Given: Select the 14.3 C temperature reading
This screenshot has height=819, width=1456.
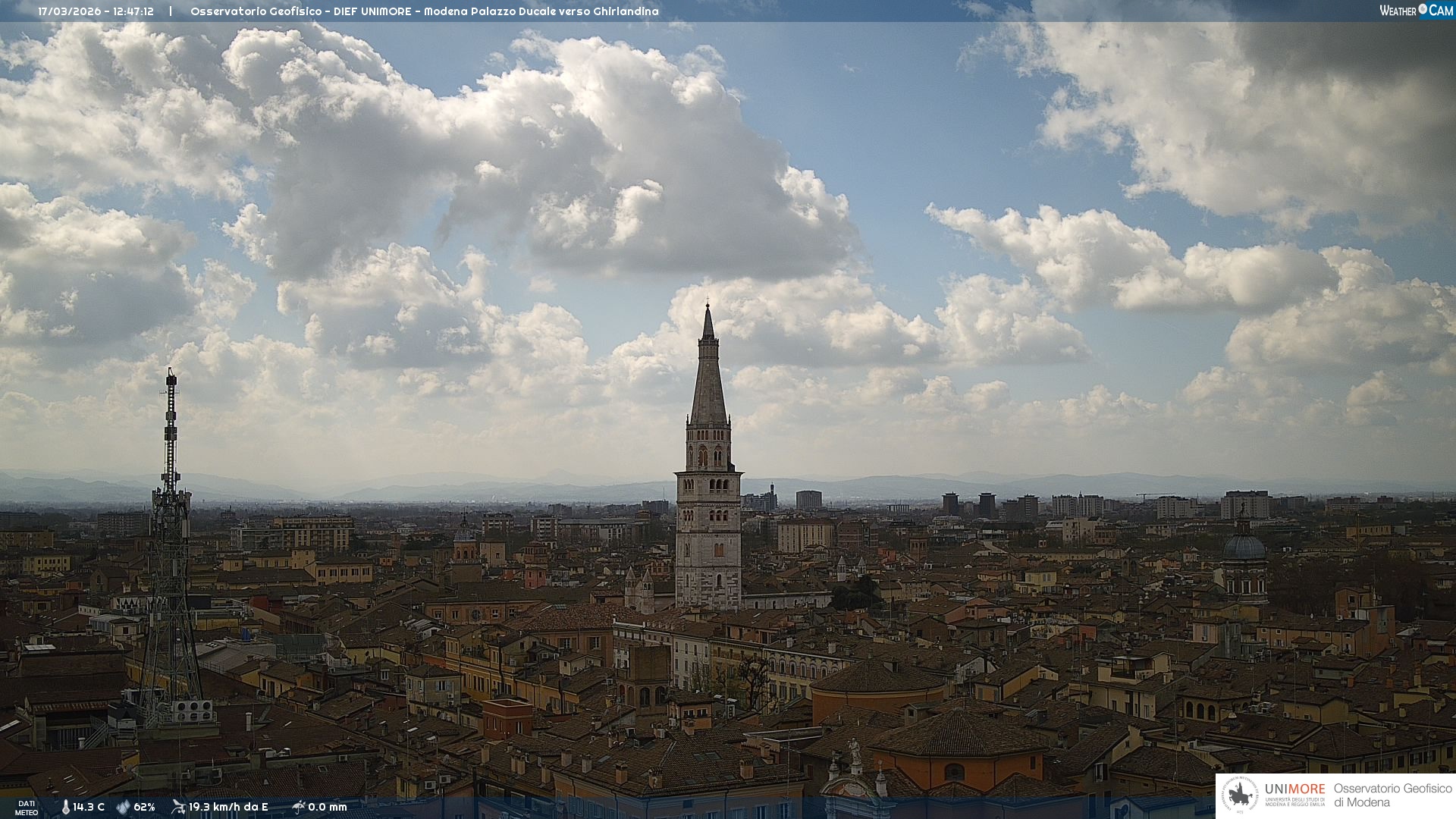Looking at the screenshot, I should tap(89, 808).
